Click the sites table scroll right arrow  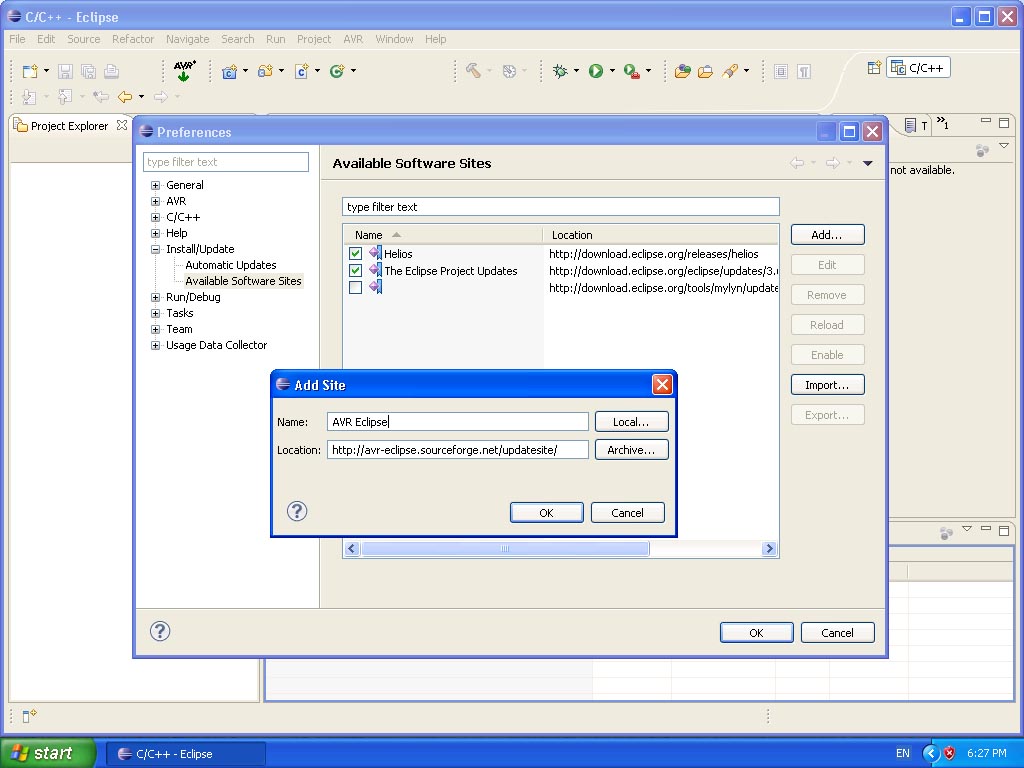(x=769, y=549)
